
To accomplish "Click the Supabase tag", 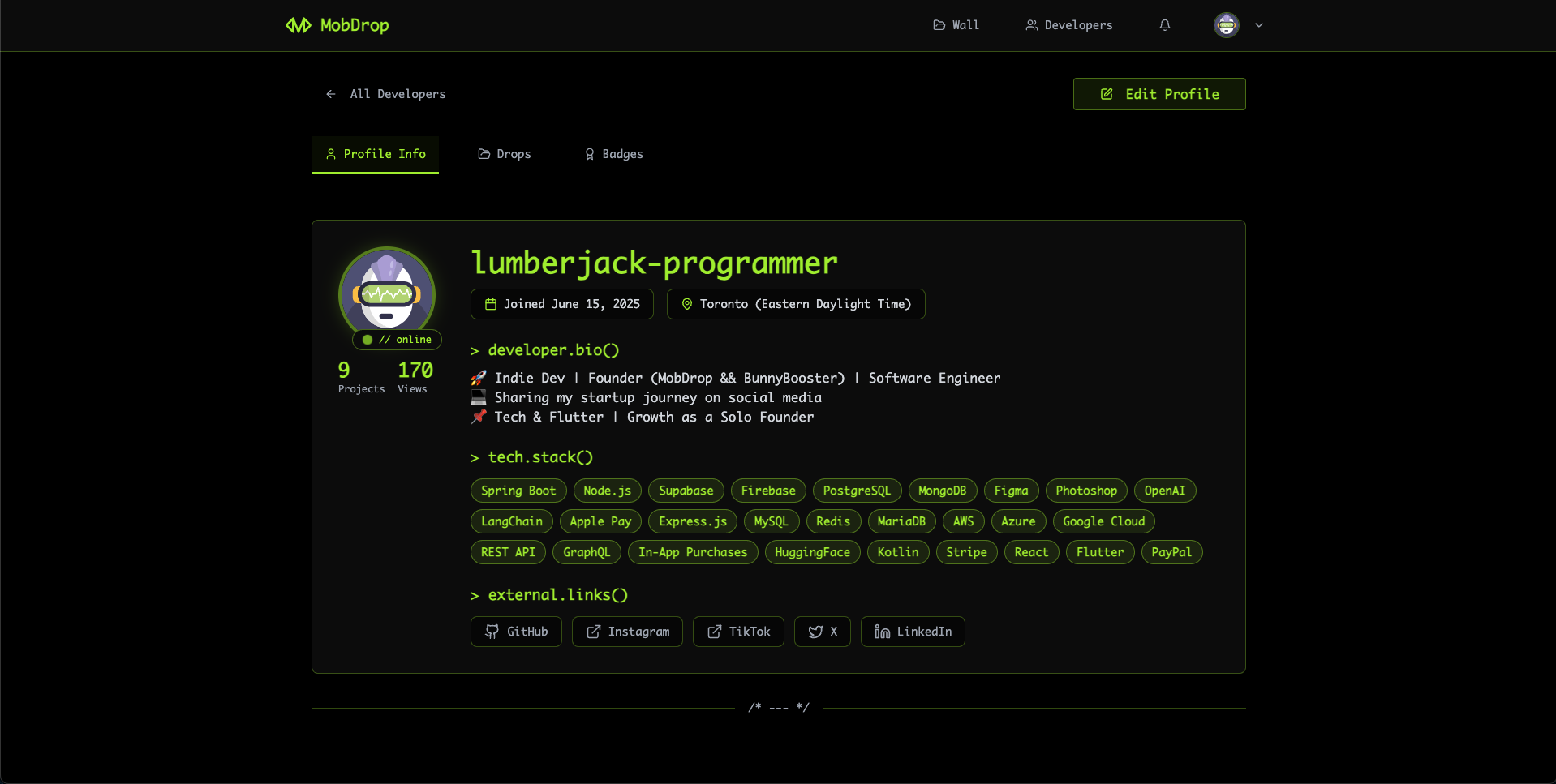I will [686, 491].
